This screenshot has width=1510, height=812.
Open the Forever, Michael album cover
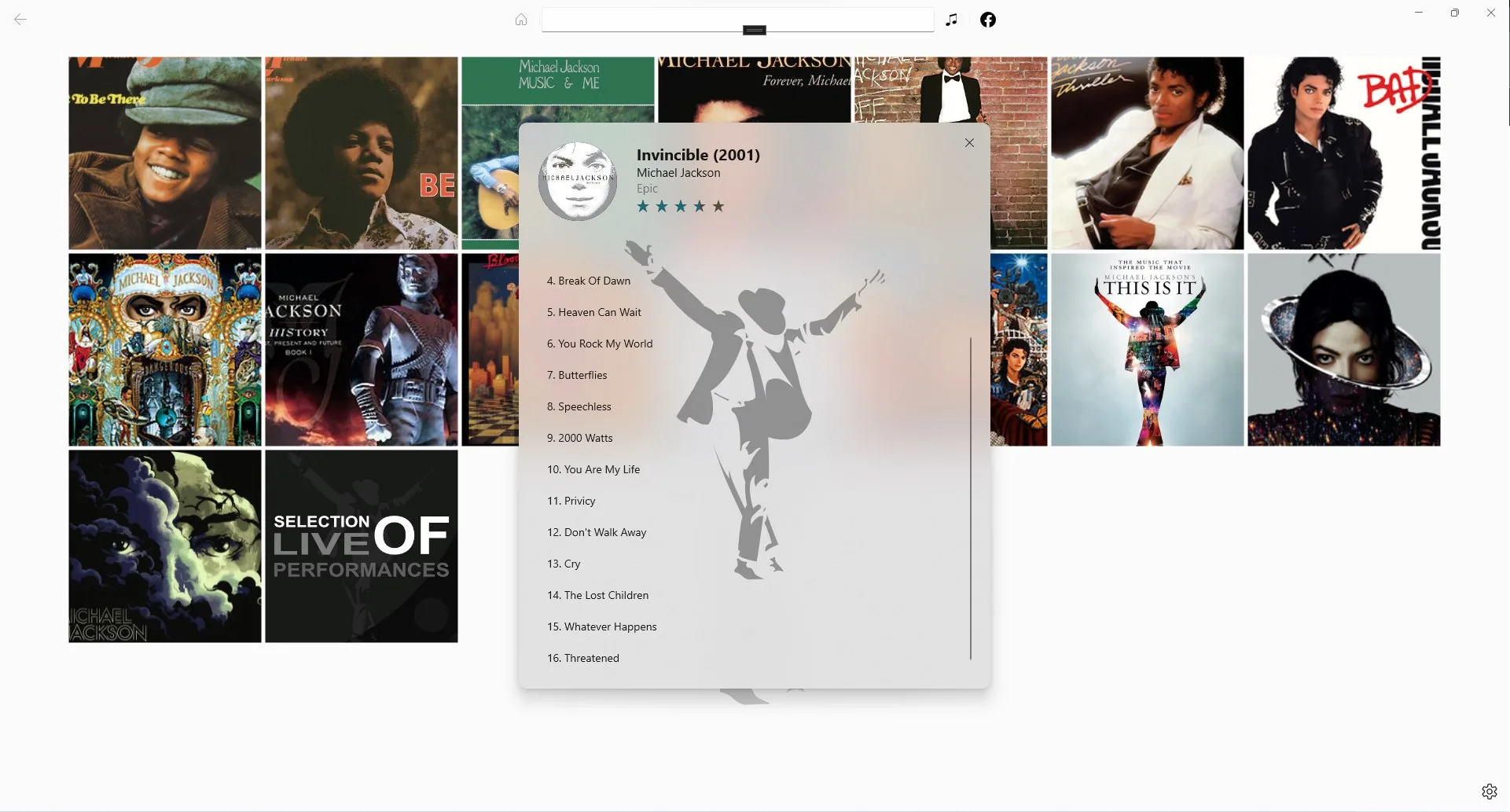coord(755,89)
